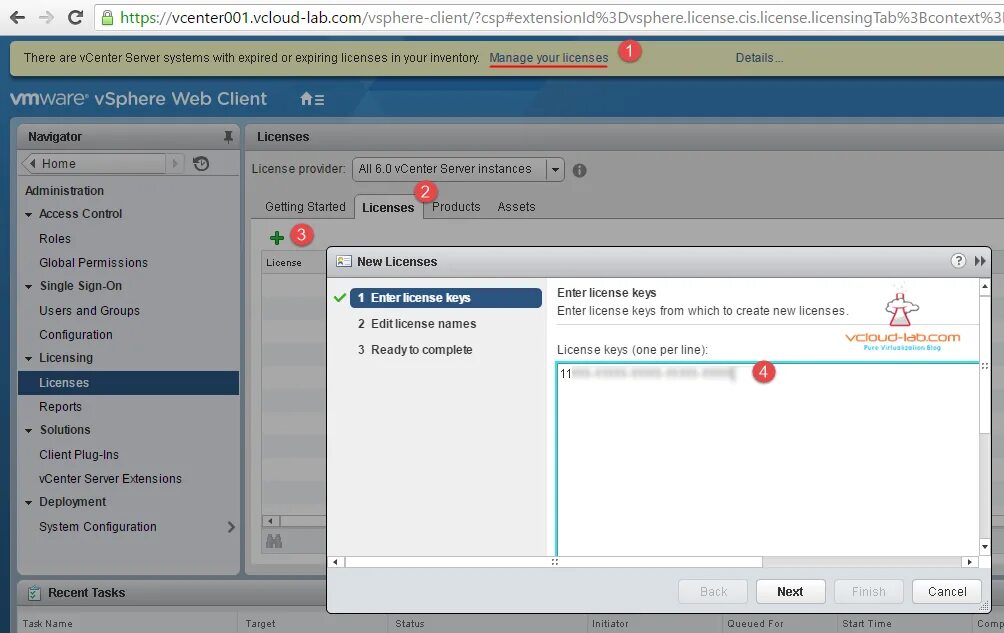Open the help icon on New Licenses dialog
The width and height of the screenshot is (1004, 633).
pos(957,261)
